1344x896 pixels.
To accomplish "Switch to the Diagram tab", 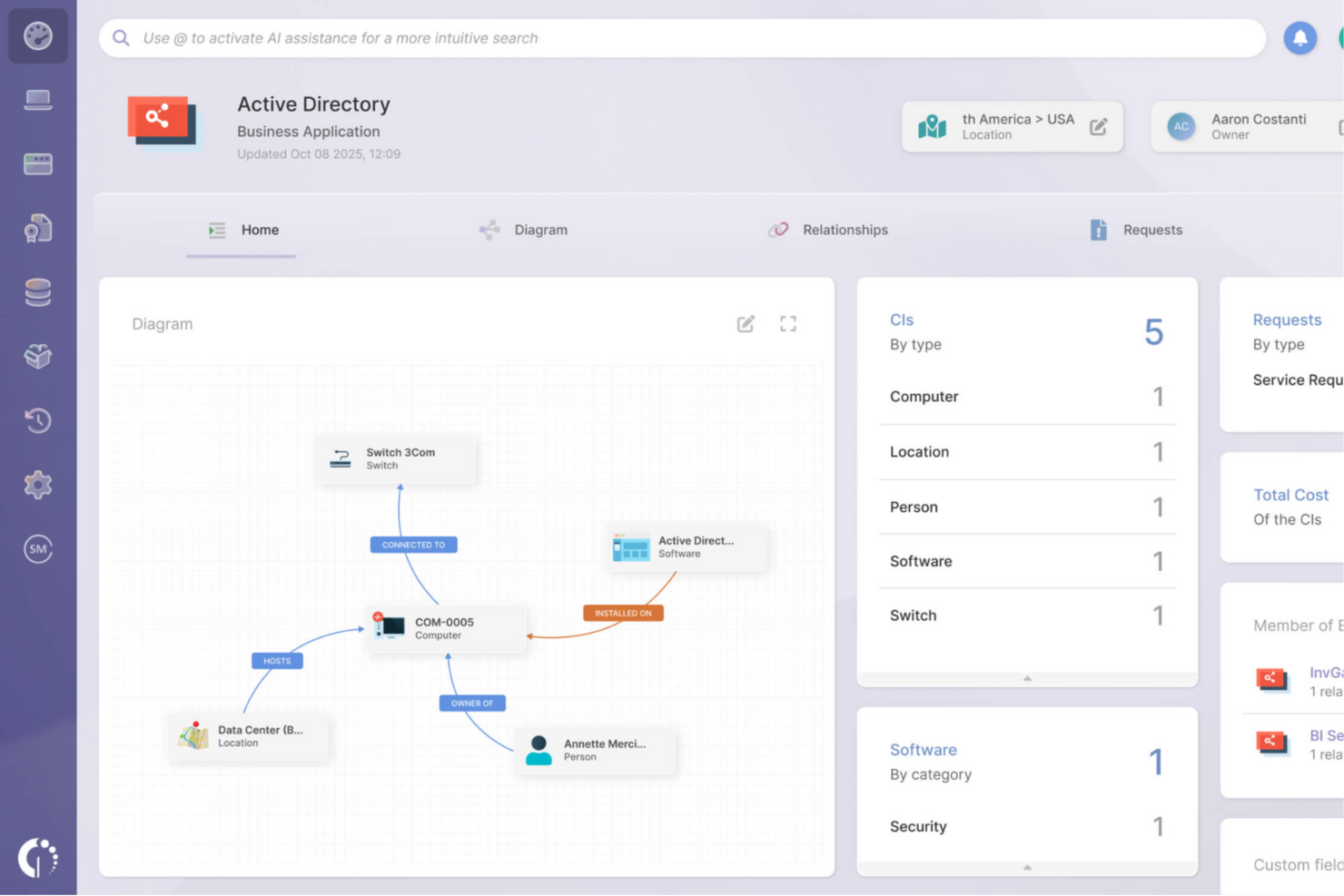I will point(523,231).
